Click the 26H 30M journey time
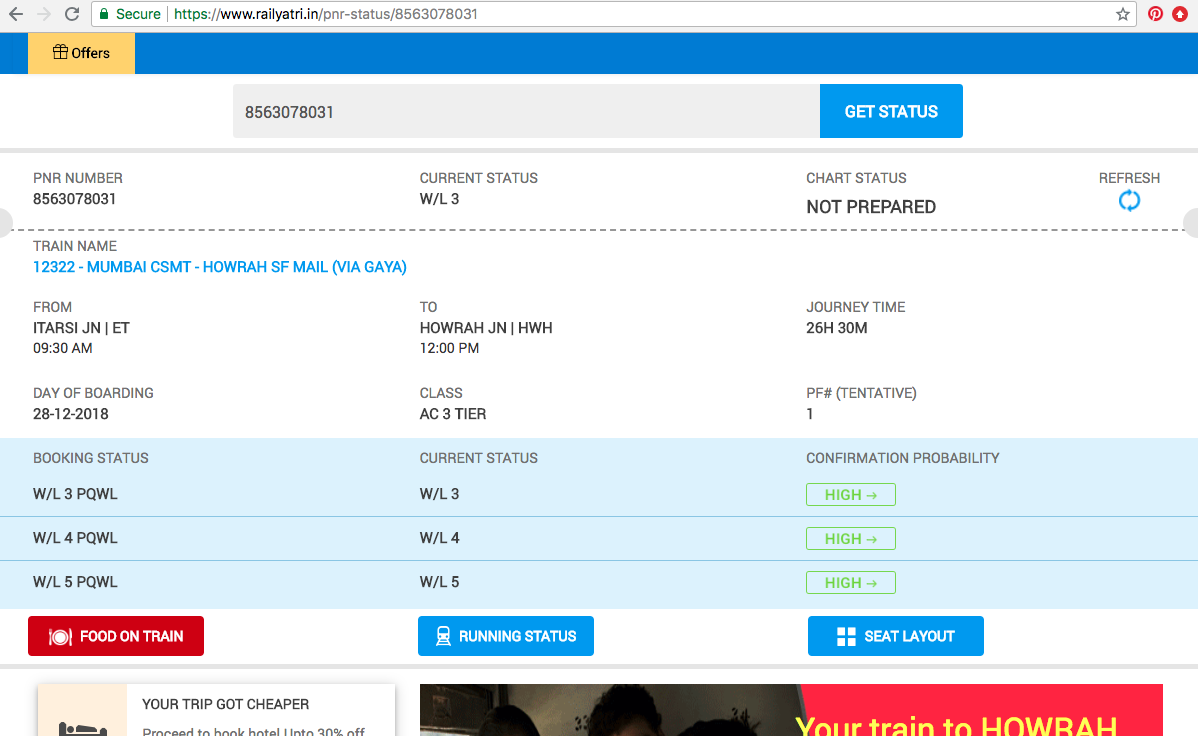Viewport: 1198px width, 736px height. click(837, 328)
